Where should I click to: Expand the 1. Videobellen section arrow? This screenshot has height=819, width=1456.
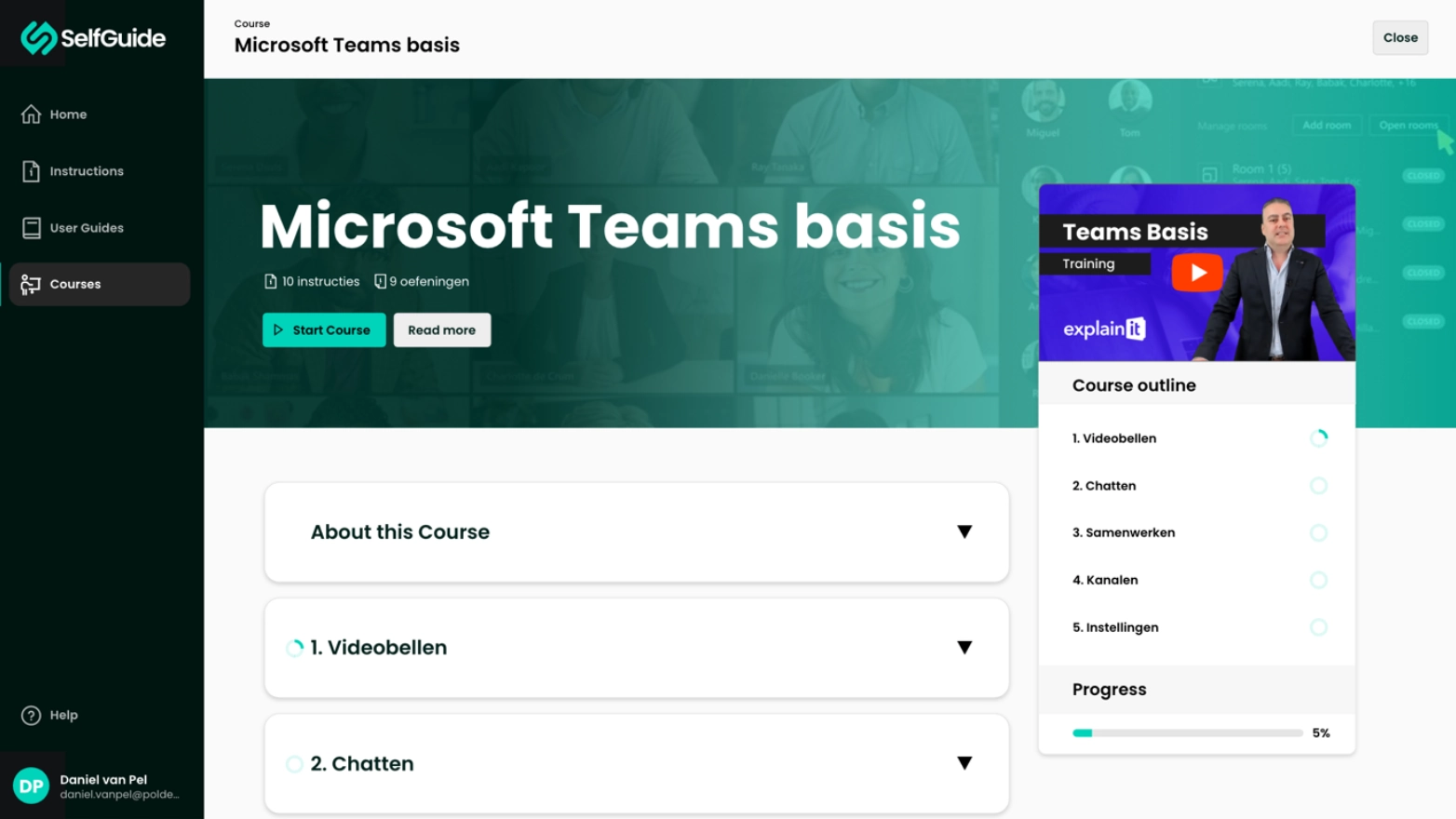[x=964, y=648]
